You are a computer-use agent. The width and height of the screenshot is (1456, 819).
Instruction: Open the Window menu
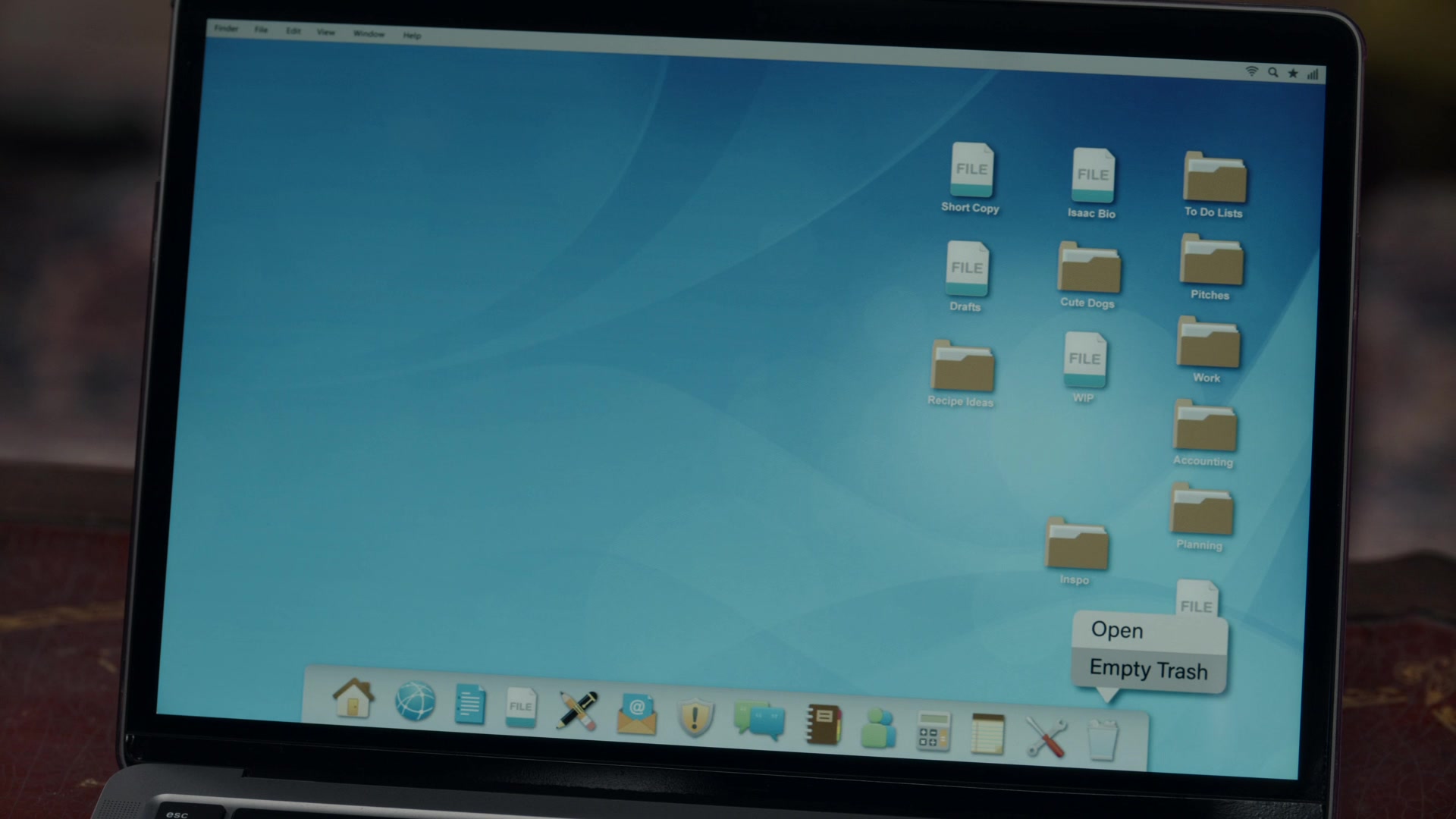pos(369,34)
